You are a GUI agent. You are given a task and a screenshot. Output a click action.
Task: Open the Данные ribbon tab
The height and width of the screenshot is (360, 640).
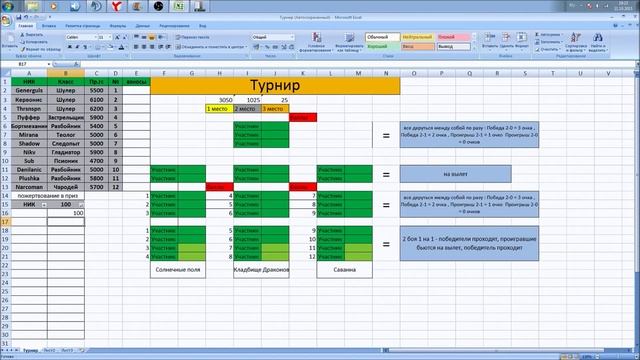pos(142,26)
